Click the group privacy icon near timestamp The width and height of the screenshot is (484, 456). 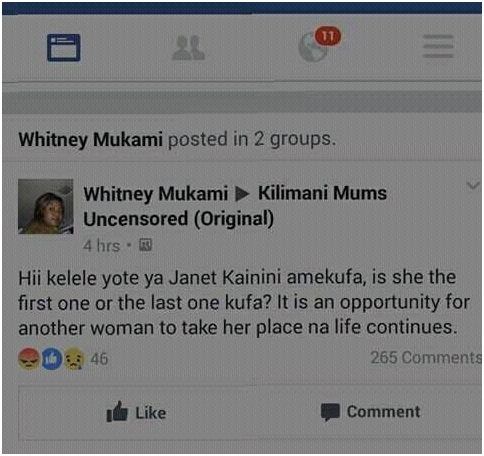[x=145, y=245]
